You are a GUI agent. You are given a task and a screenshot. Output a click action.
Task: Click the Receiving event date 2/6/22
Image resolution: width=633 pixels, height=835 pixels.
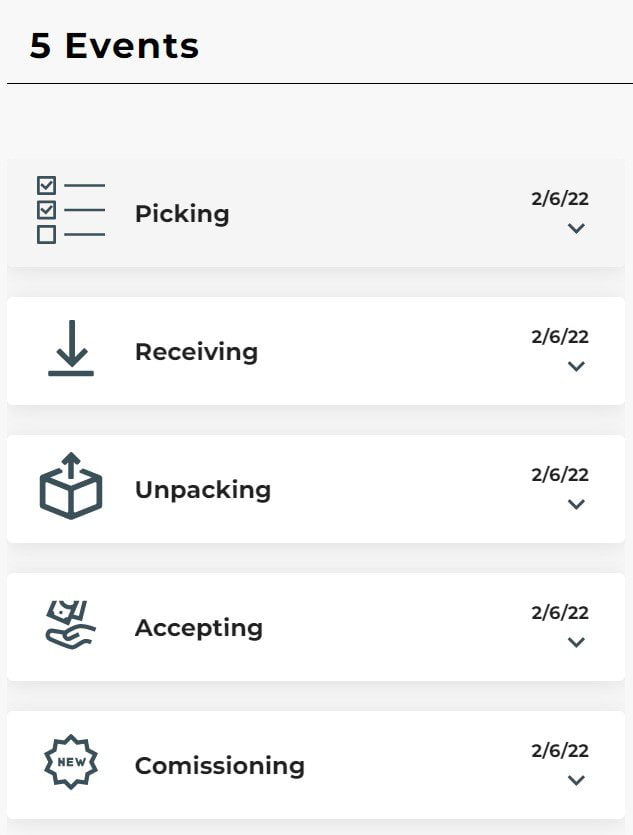coord(560,337)
